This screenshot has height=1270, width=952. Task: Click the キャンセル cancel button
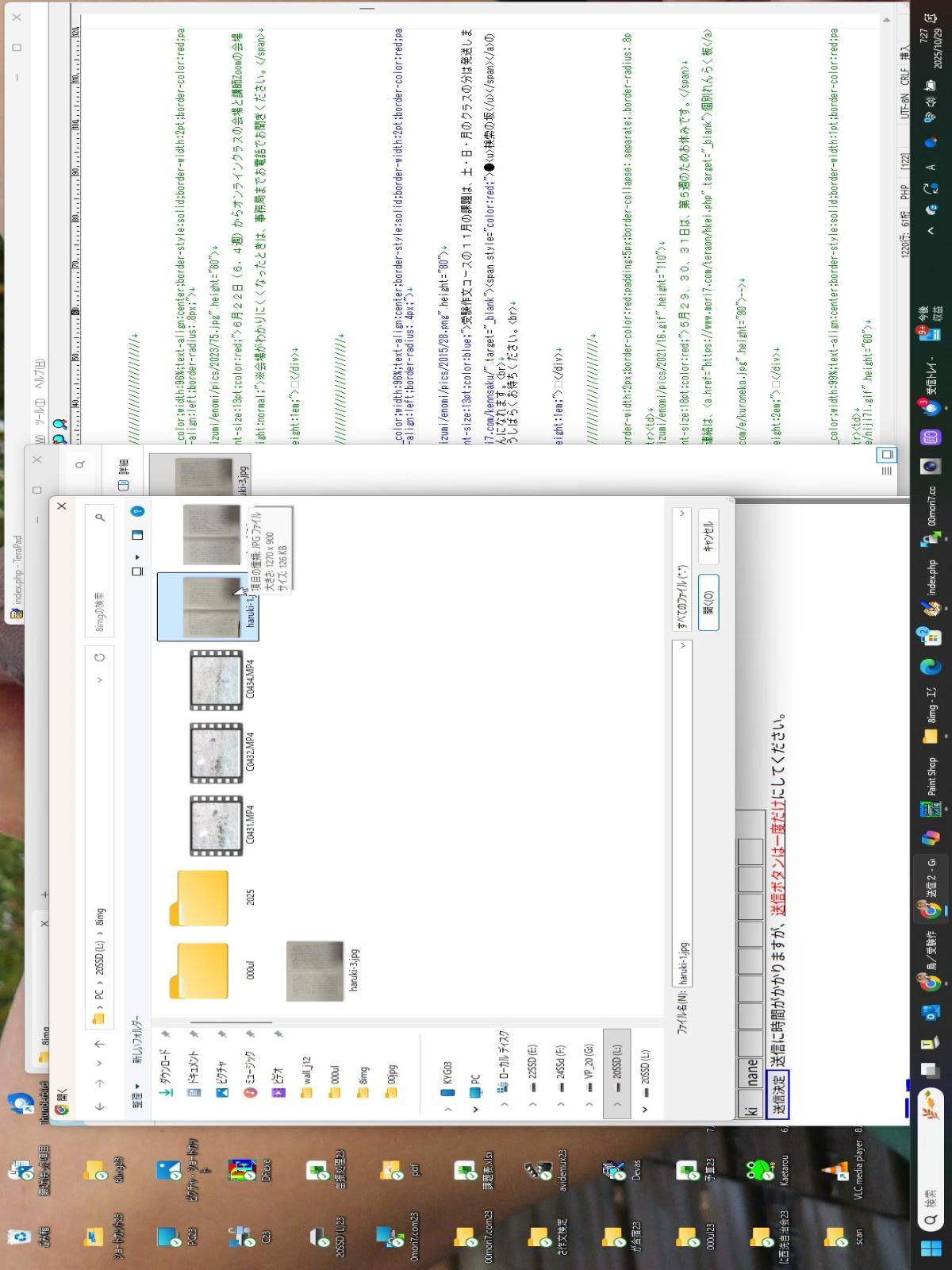point(708,537)
